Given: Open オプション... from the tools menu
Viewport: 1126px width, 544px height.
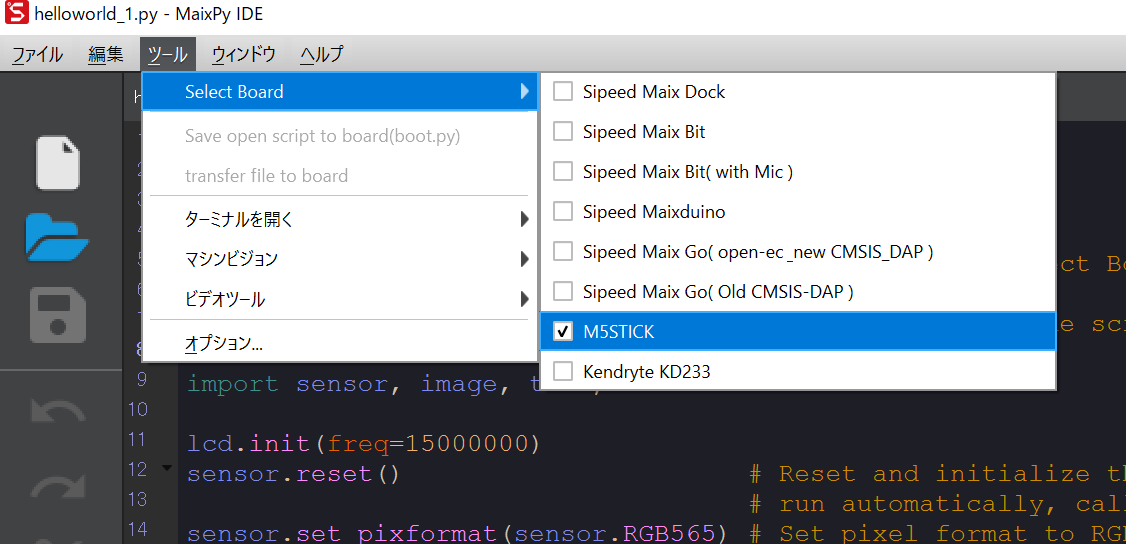Looking at the screenshot, I should coord(224,343).
